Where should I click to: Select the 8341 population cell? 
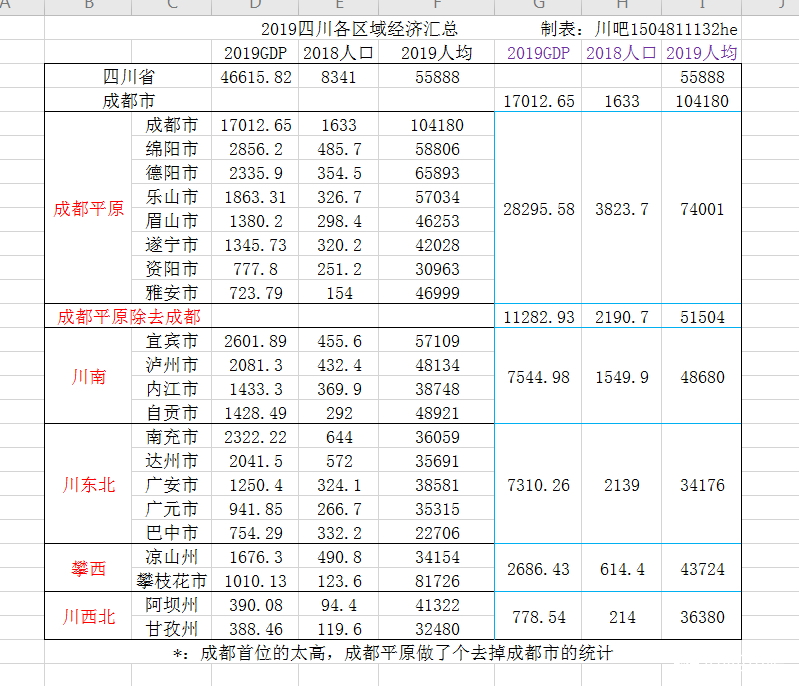tap(338, 77)
